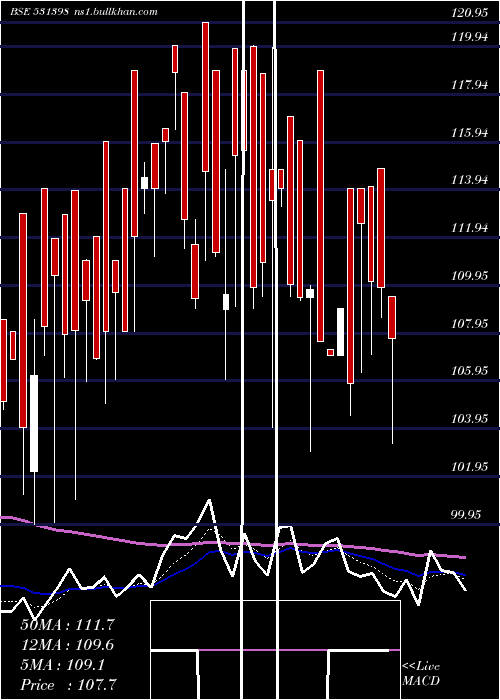This screenshot has width=500, height=700.
Task: Click the 117.94 price axis label
Action: (x=469, y=84)
